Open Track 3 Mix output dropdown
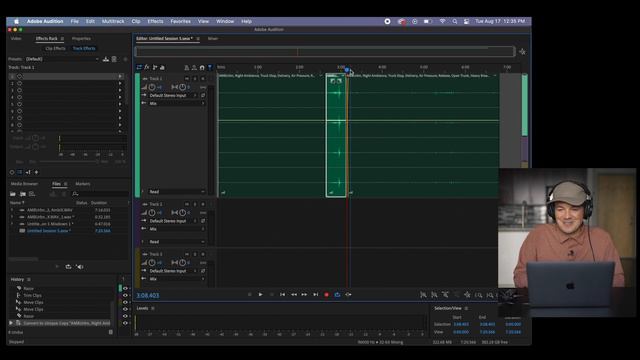The width and height of the screenshot is (640, 360). click(x=176, y=279)
